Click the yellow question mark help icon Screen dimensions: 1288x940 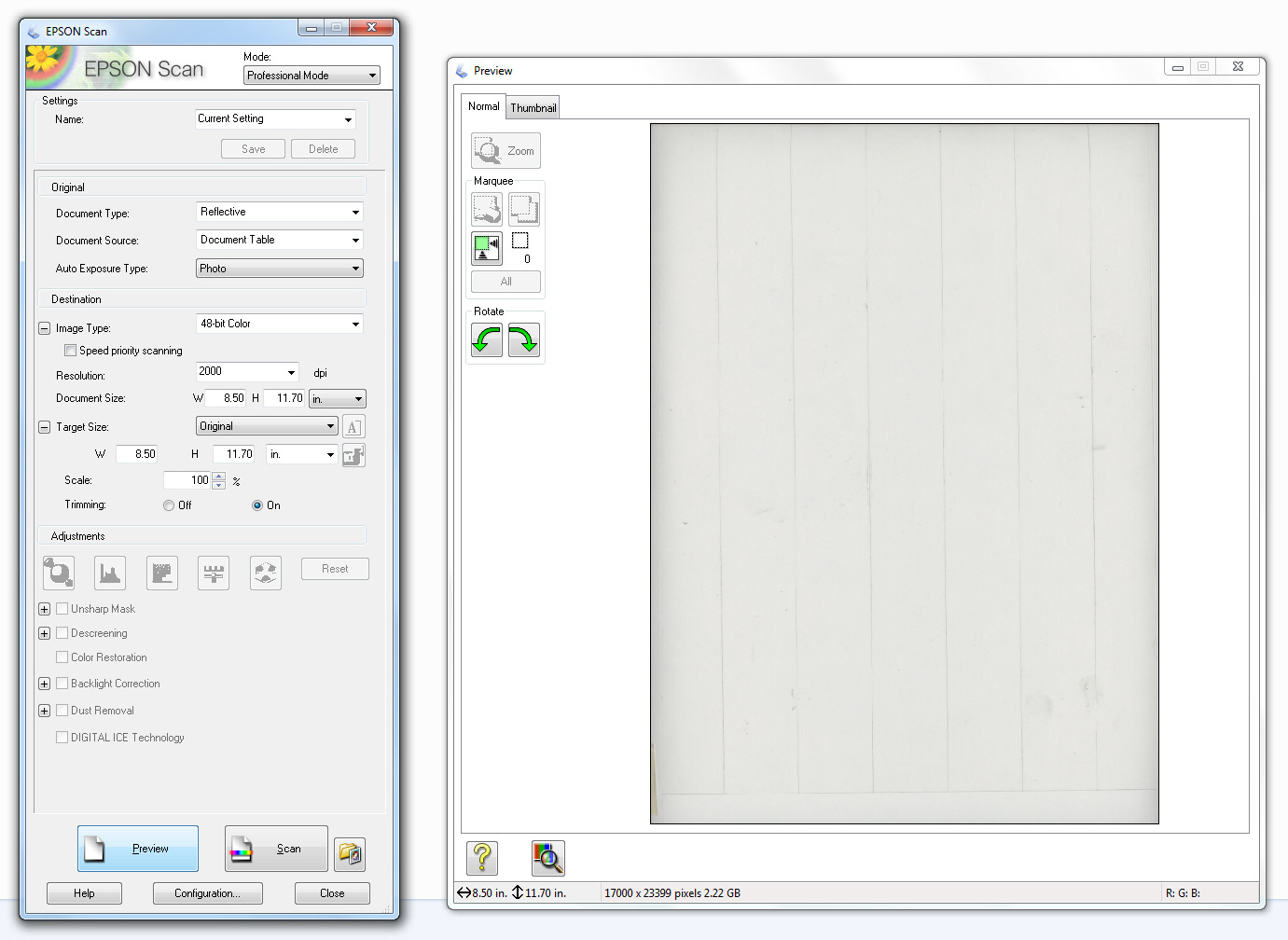click(482, 858)
